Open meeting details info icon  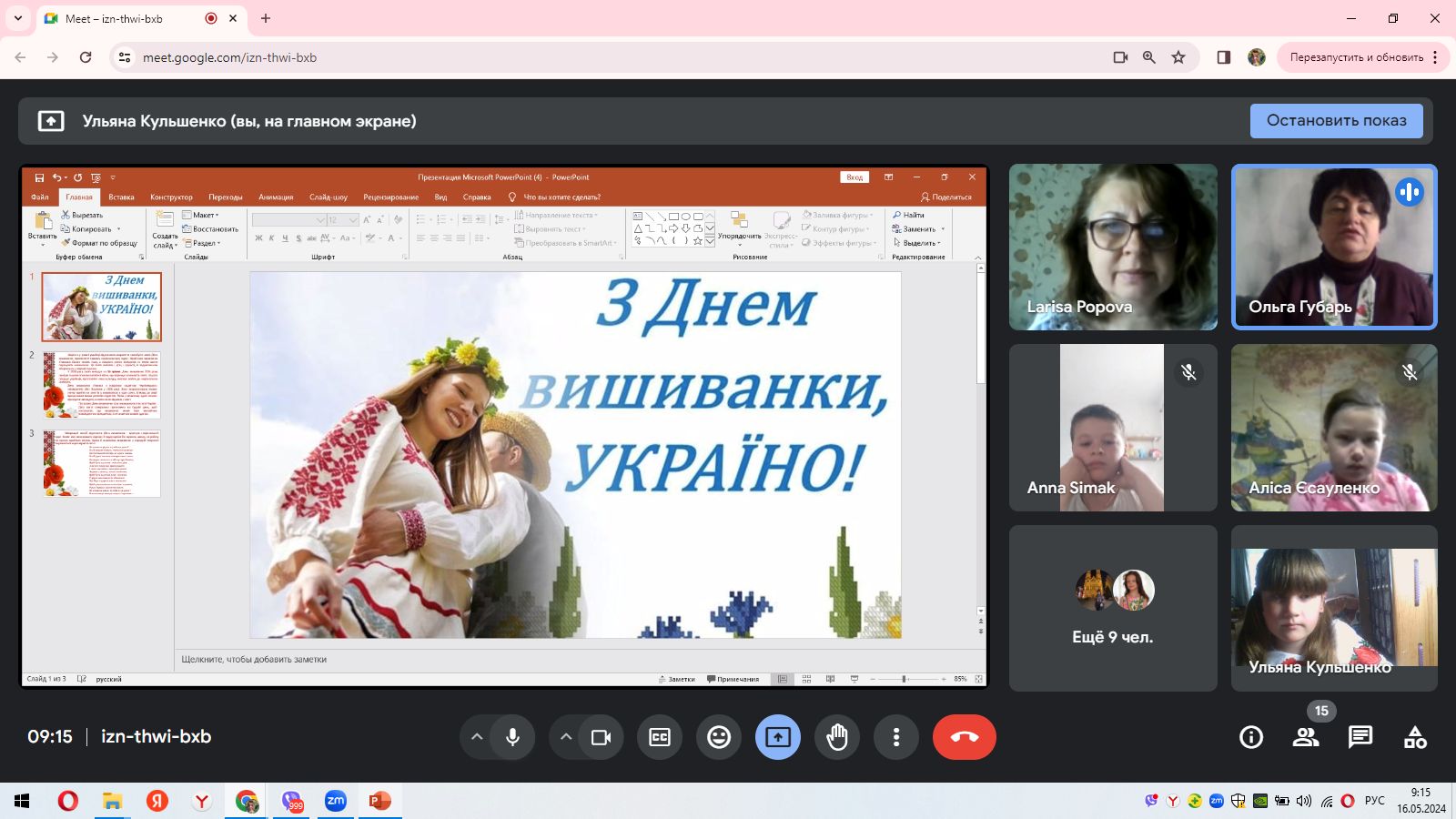[x=1251, y=737]
